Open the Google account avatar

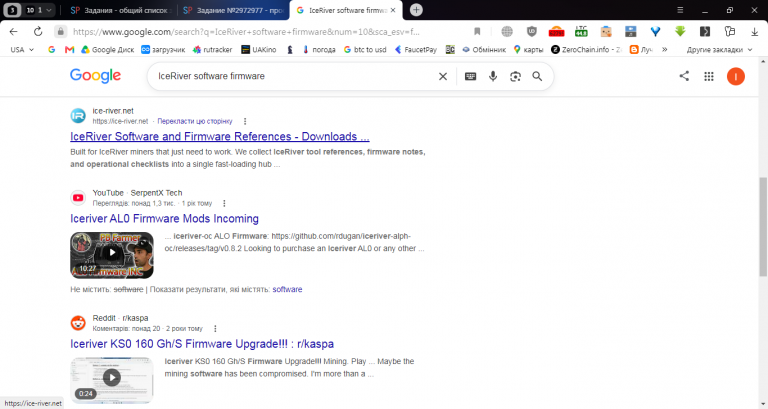735,76
